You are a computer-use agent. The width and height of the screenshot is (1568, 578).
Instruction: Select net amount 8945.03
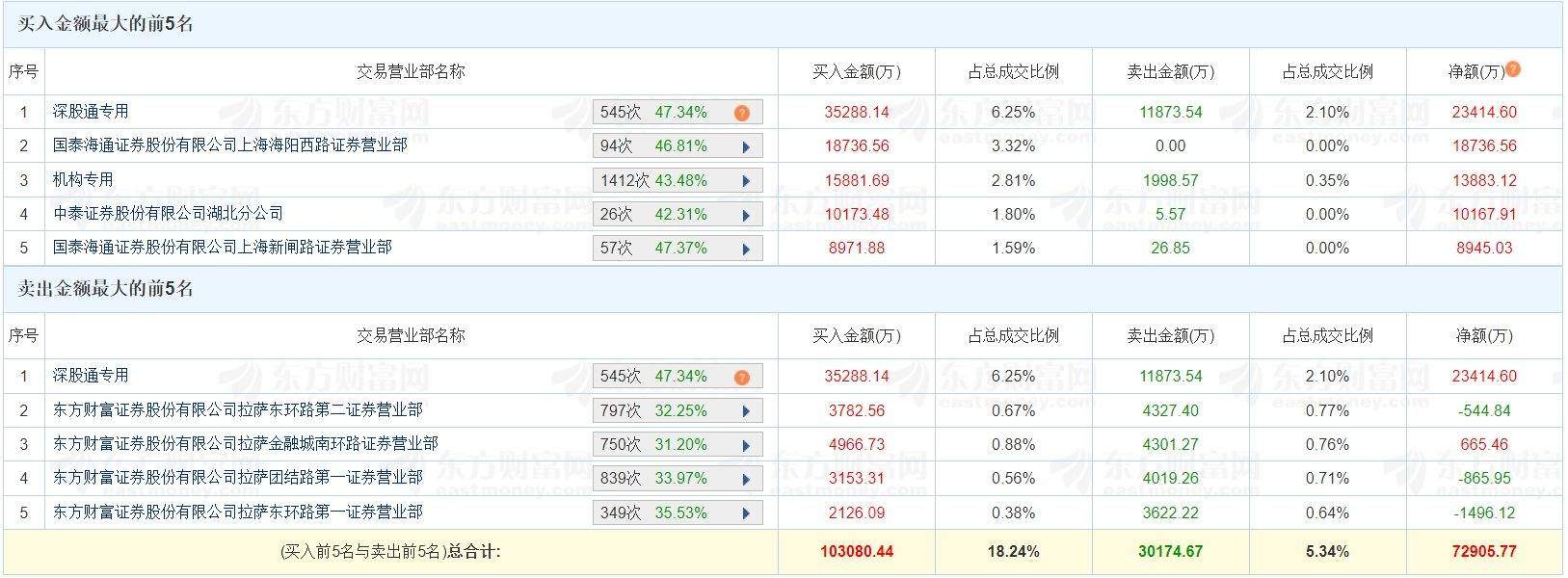[x=1484, y=249]
